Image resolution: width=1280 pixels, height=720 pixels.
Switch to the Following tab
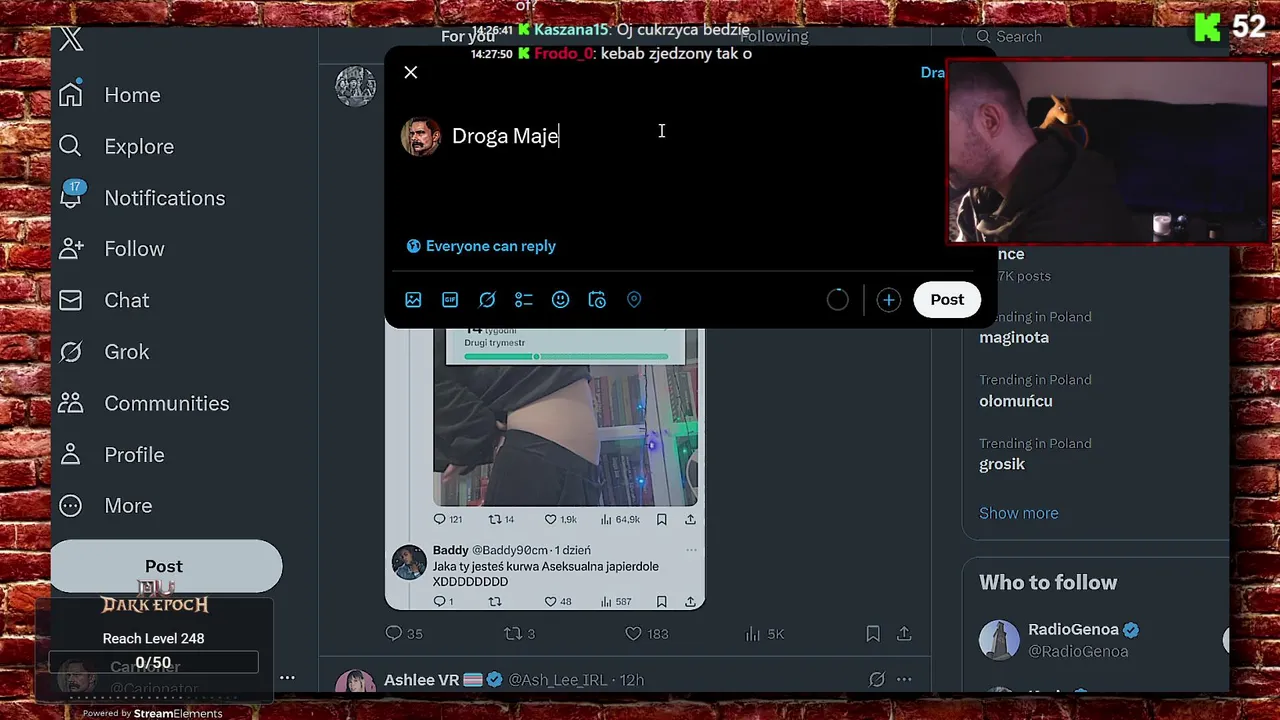click(774, 36)
